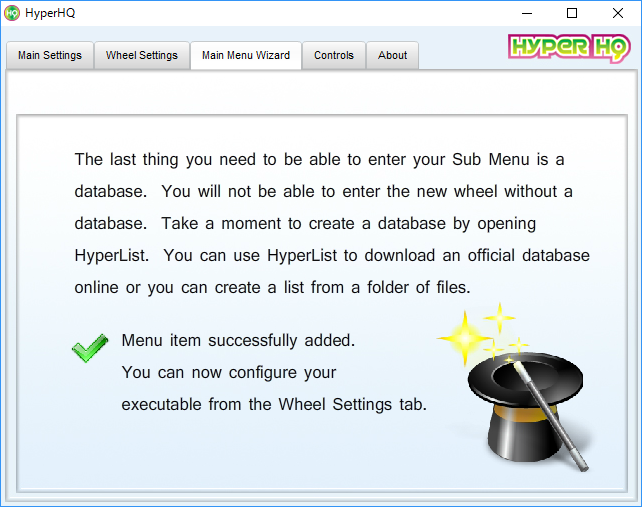Click the line starting 'The last thing you need'
The width and height of the screenshot is (642, 507).
319,160
